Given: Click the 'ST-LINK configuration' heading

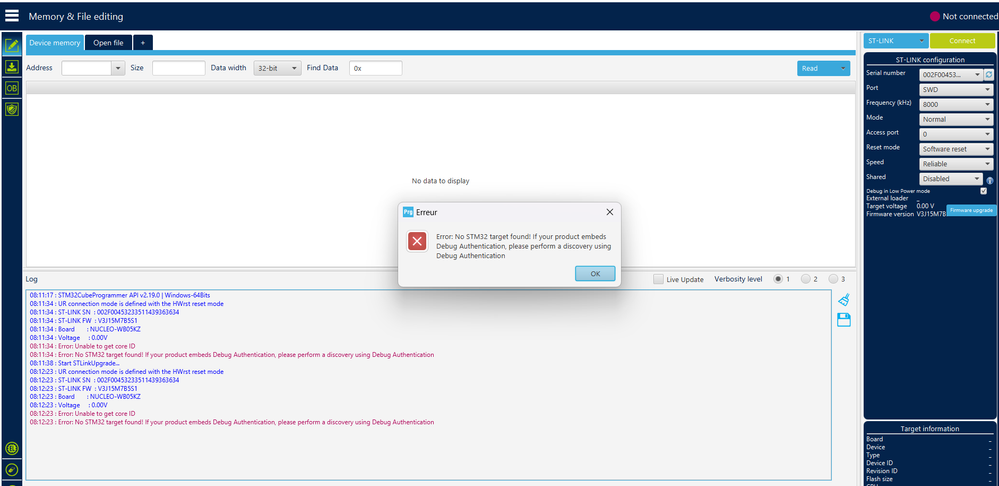Looking at the screenshot, I should [x=930, y=60].
